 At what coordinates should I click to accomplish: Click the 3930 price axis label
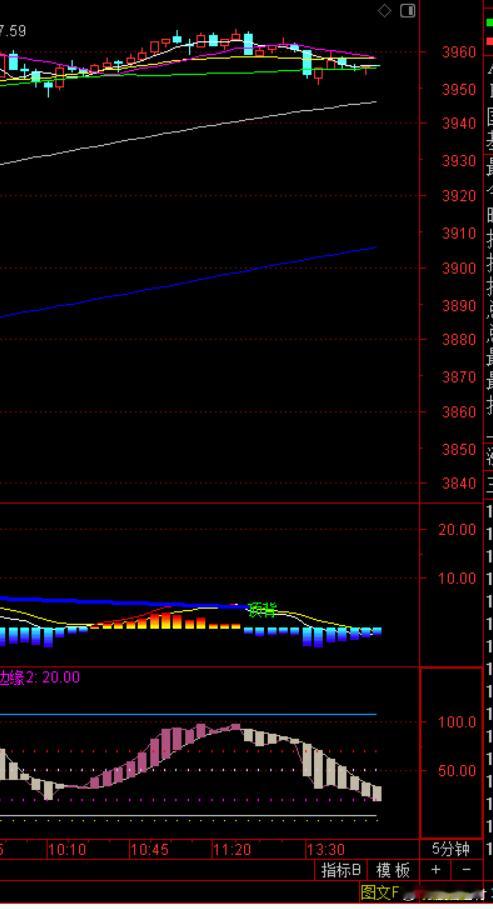tap(458, 161)
